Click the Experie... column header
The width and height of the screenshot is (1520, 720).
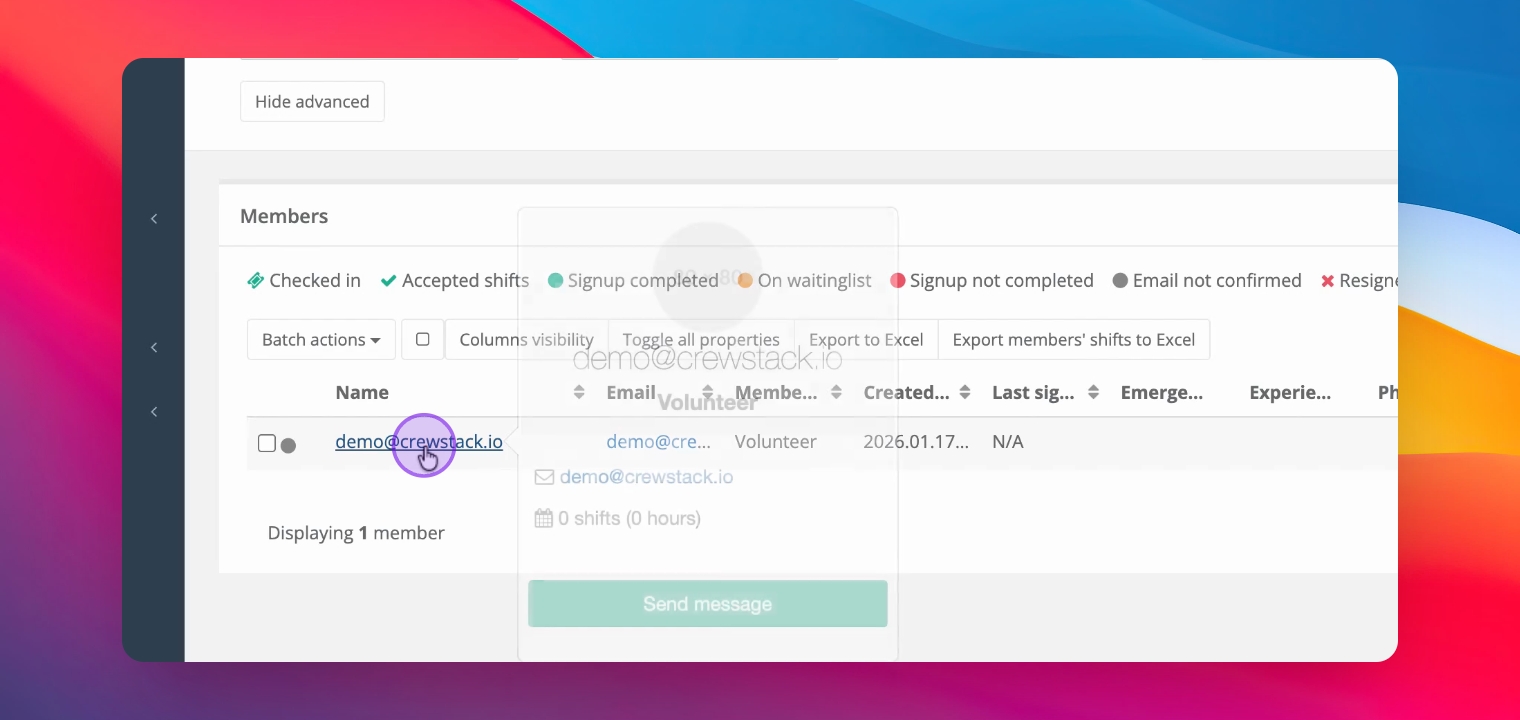click(x=1290, y=392)
